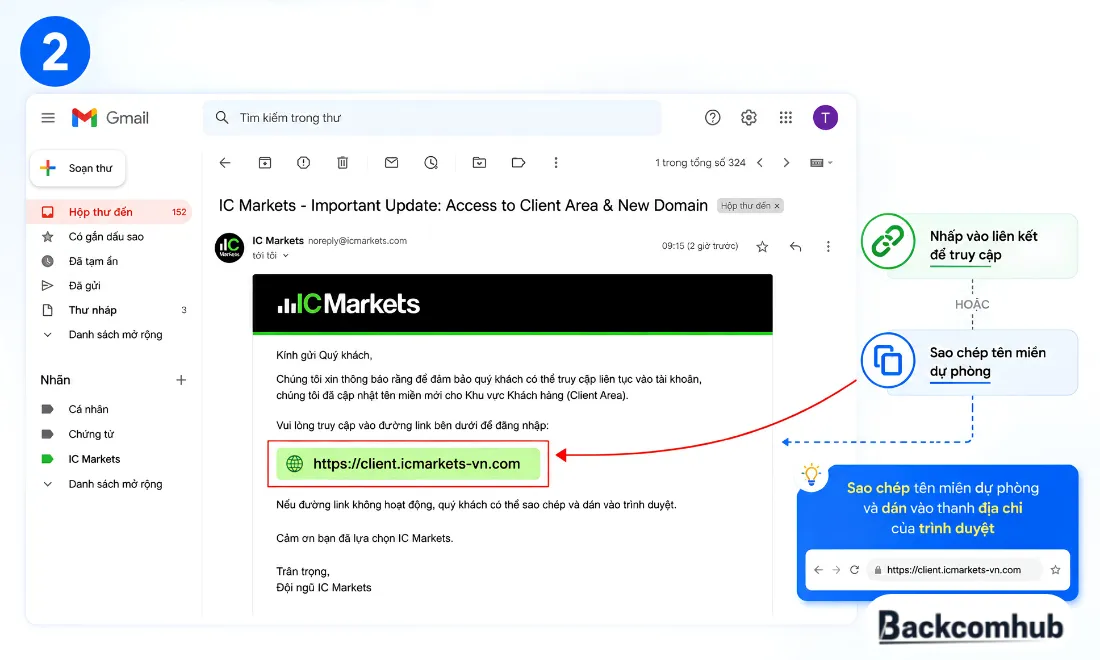
Task: Move email using the folder icon
Action: point(479,163)
